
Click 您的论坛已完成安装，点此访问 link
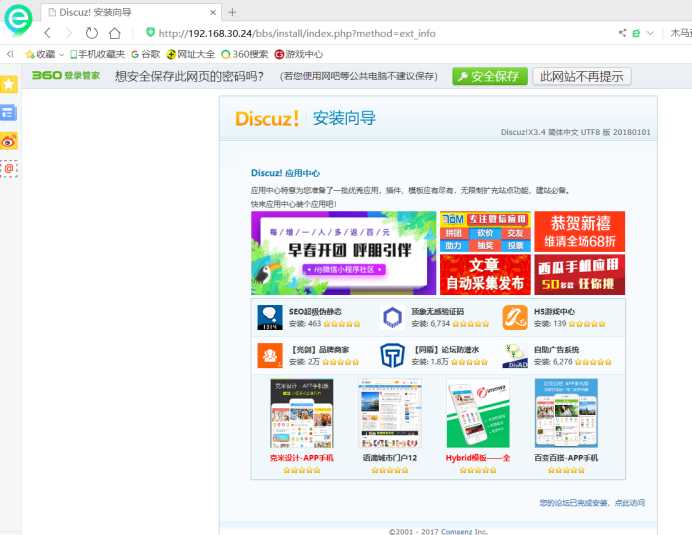(592, 503)
